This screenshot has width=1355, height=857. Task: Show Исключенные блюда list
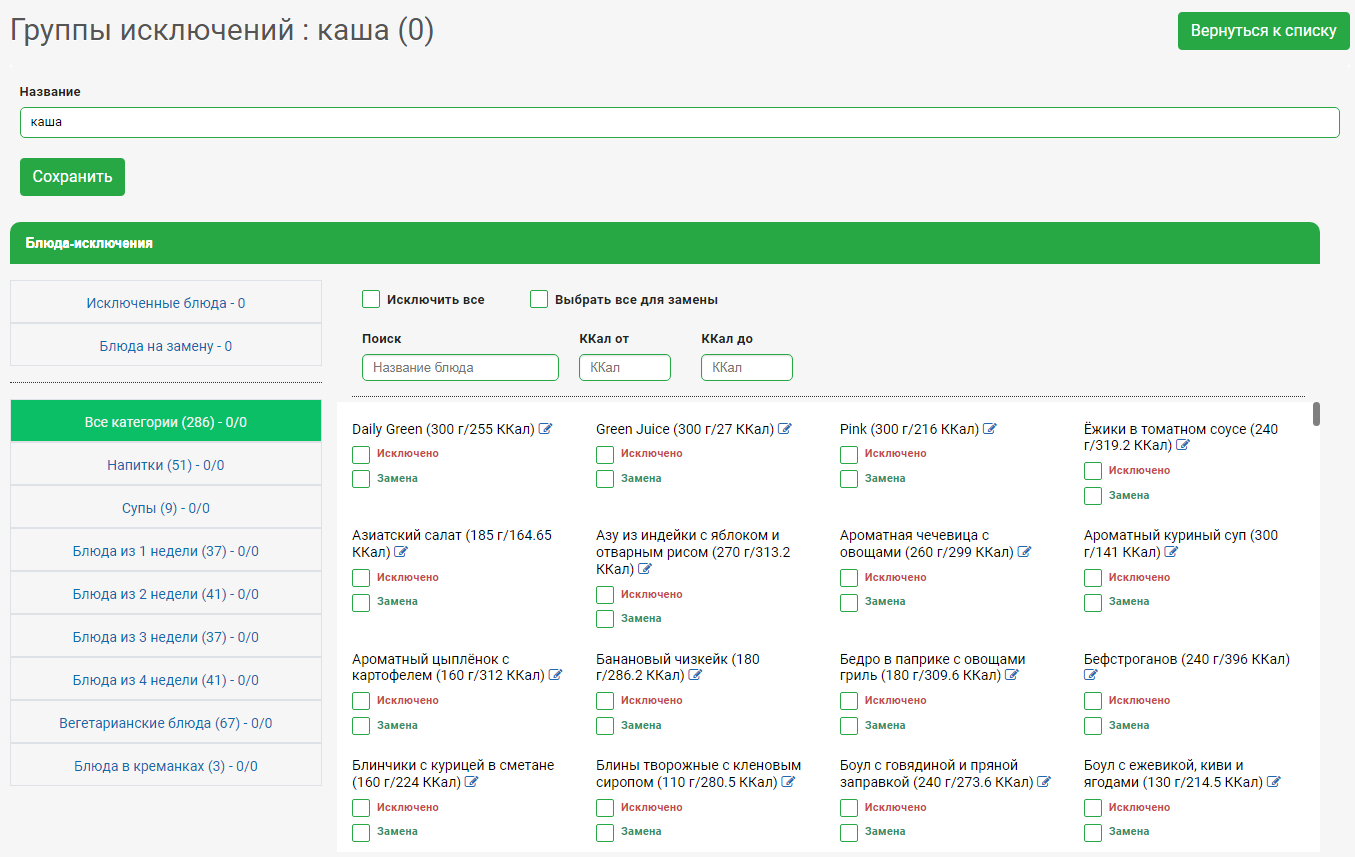click(x=166, y=303)
